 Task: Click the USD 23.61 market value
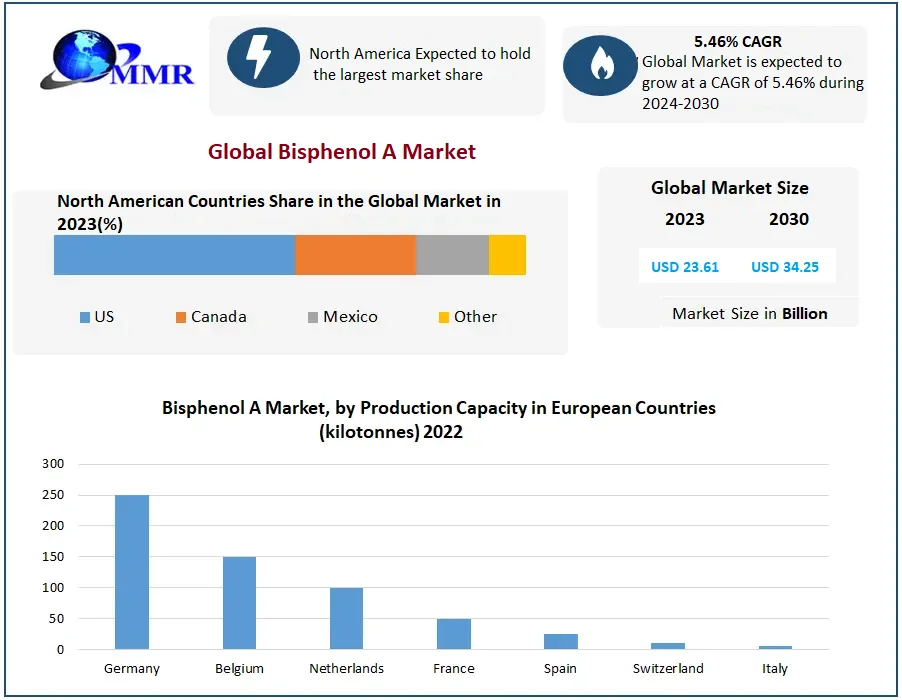pyautogui.click(x=679, y=267)
